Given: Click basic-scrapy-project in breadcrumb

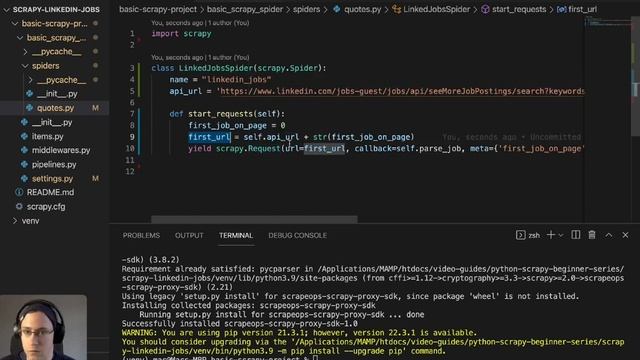Looking at the screenshot, I should pos(158,9).
